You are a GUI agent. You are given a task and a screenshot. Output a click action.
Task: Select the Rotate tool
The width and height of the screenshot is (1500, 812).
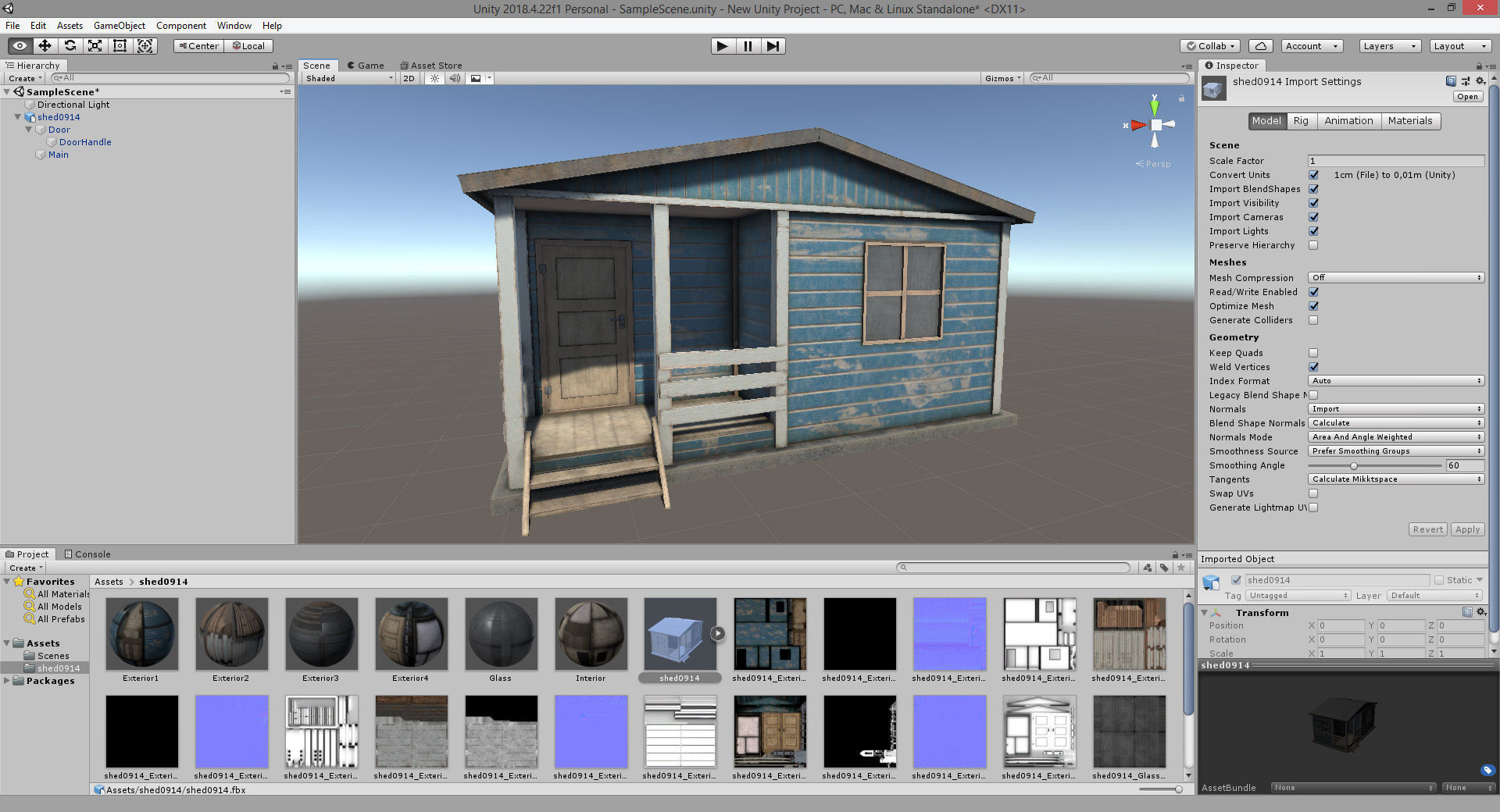point(70,46)
